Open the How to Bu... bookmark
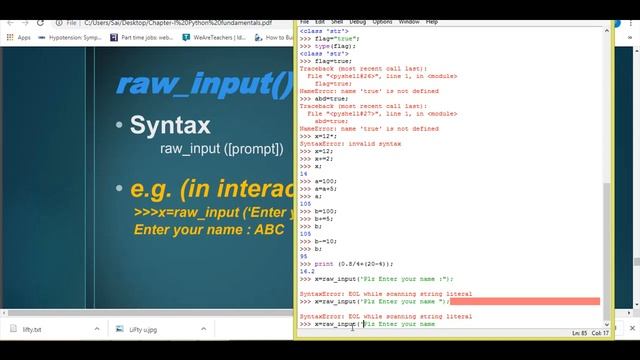Screen dimensions: 640x360 click(x=274, y=38)
